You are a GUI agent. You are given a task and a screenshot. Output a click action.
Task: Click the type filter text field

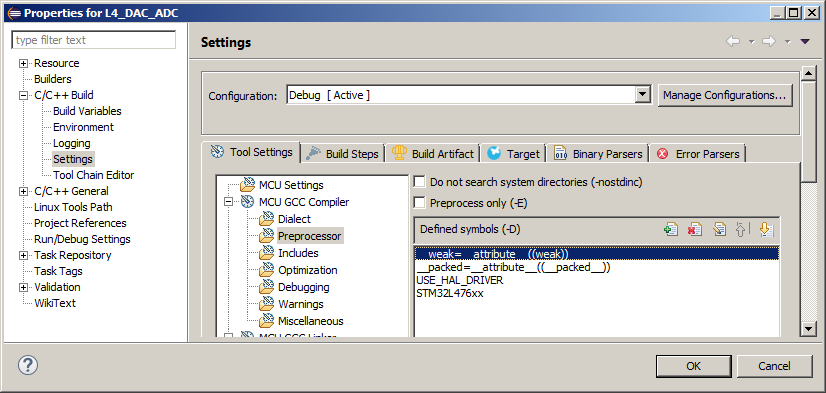click(94, 40)
